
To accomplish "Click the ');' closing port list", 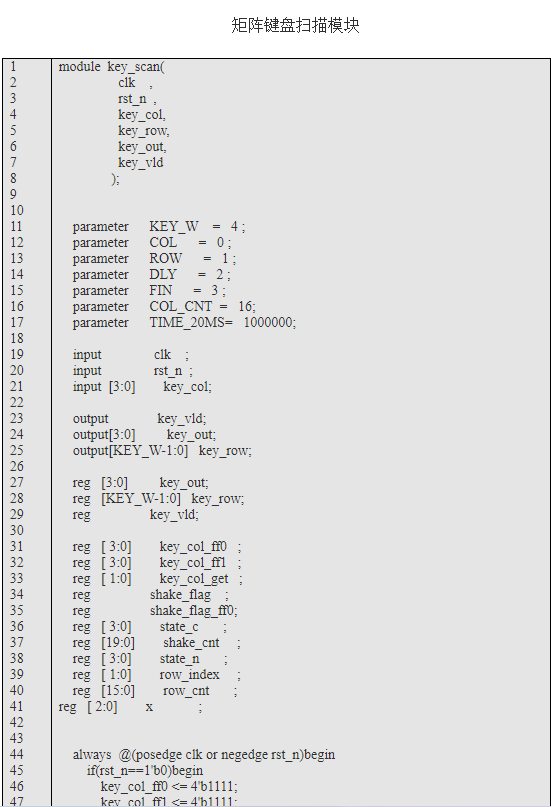I will pos(115,179).
